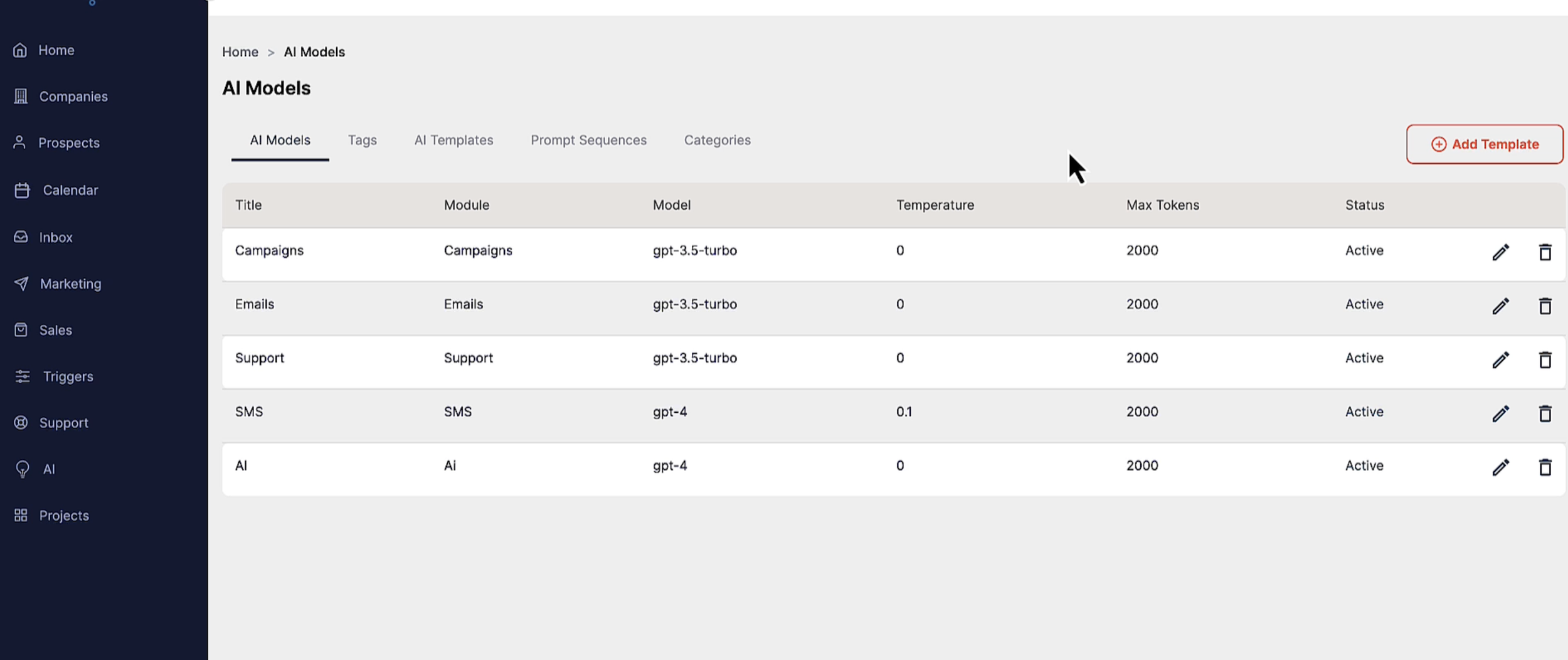1568x660 pixels.
Task: Click trash icon for SMS row
Action: coord(1545,413)
